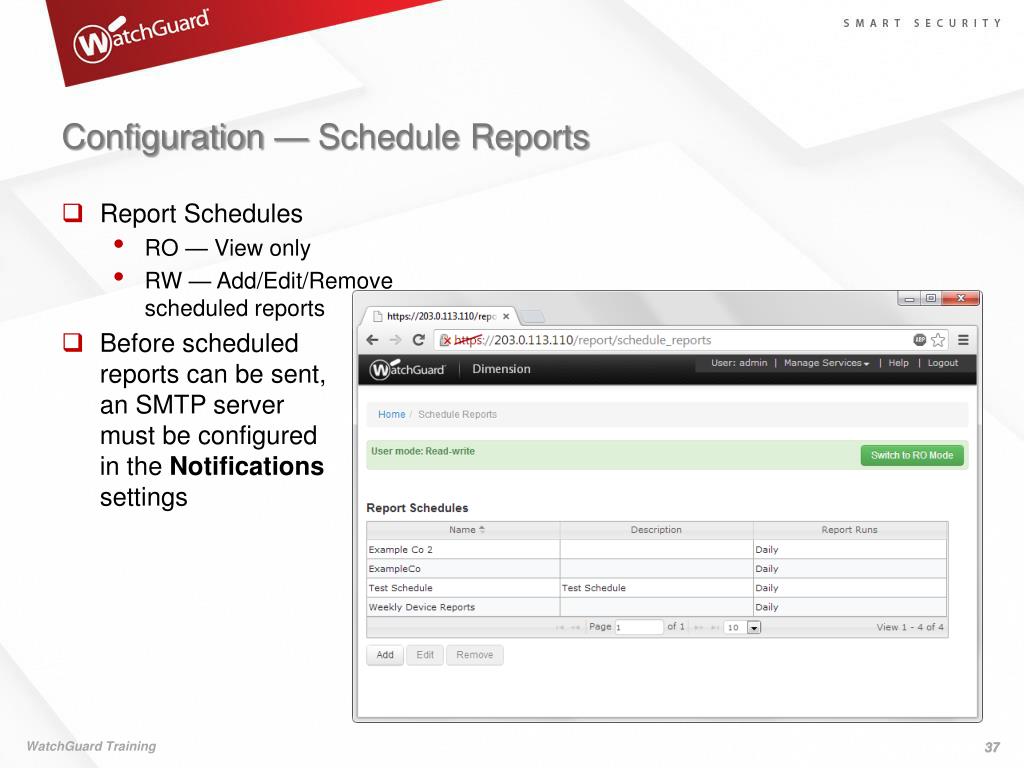1024x768 pixels.
Task: Select the https://203.0.113.110/repo tab
Action: [x=438, y=316]
